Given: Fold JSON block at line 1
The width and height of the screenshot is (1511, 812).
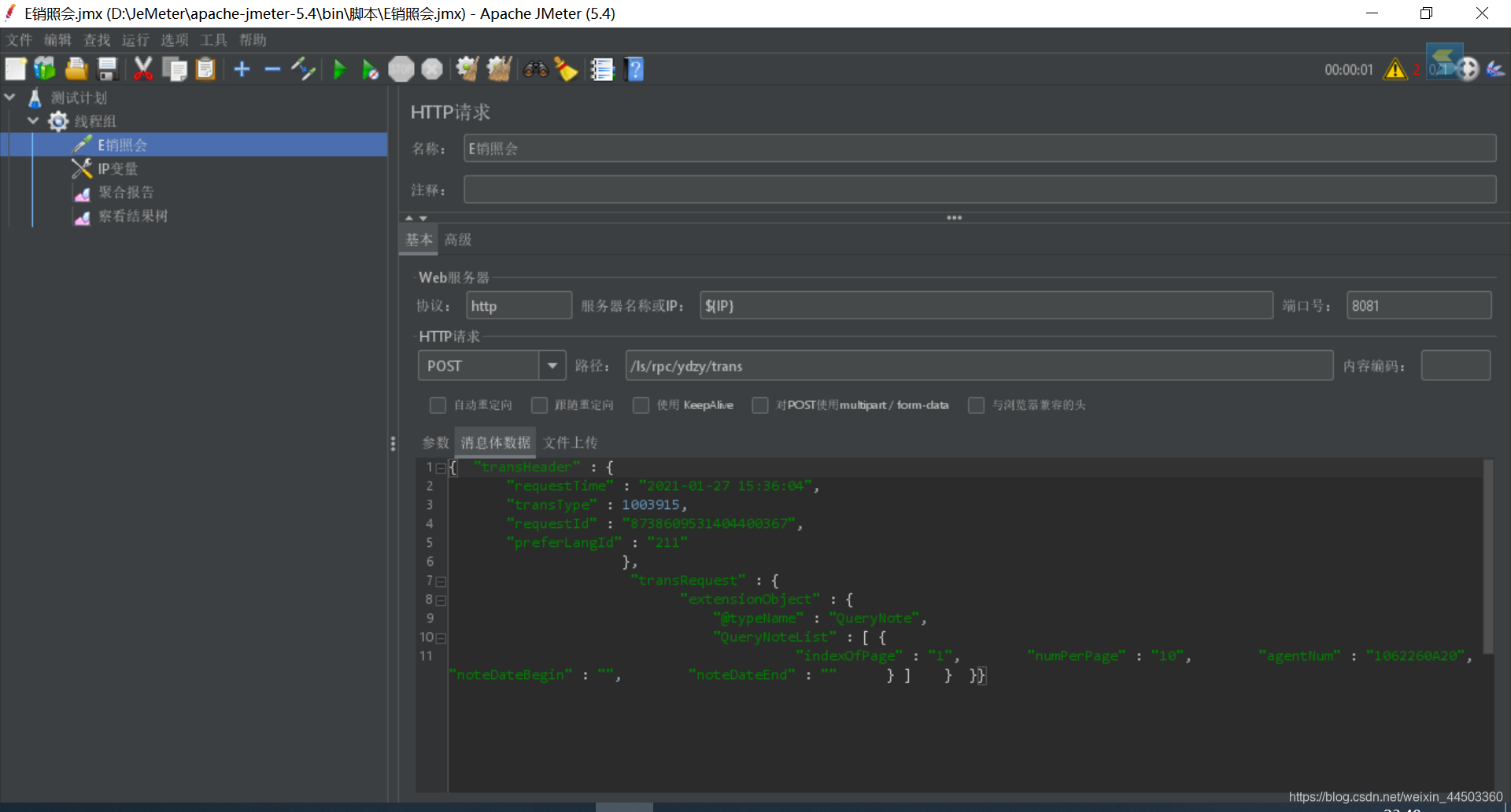Looking at the screenshot, I should click(441, 468).
